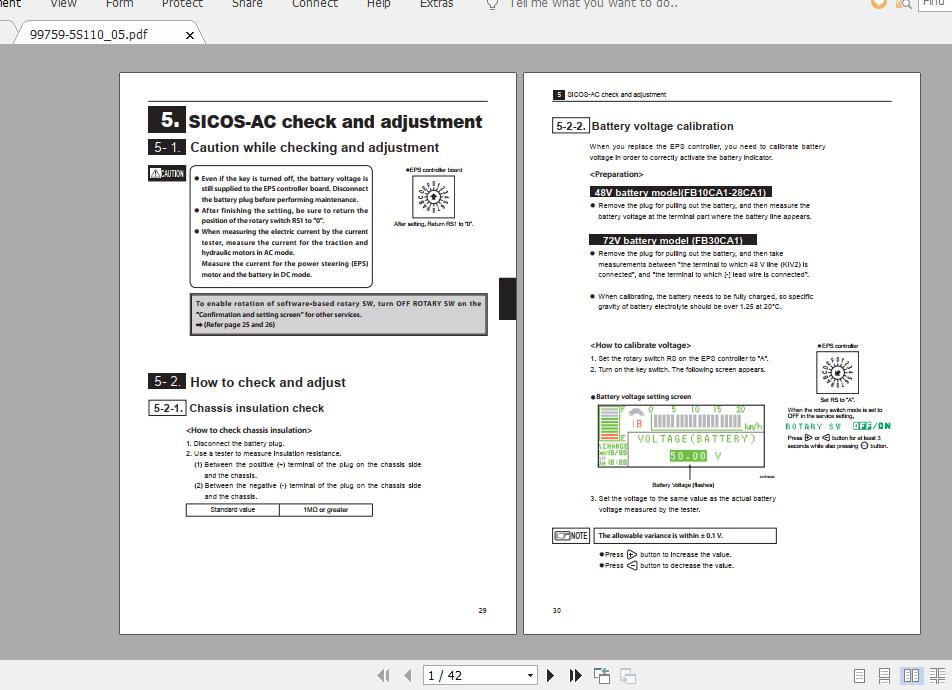Click the Tell me lightbulb icon

(x=492, y=4)
